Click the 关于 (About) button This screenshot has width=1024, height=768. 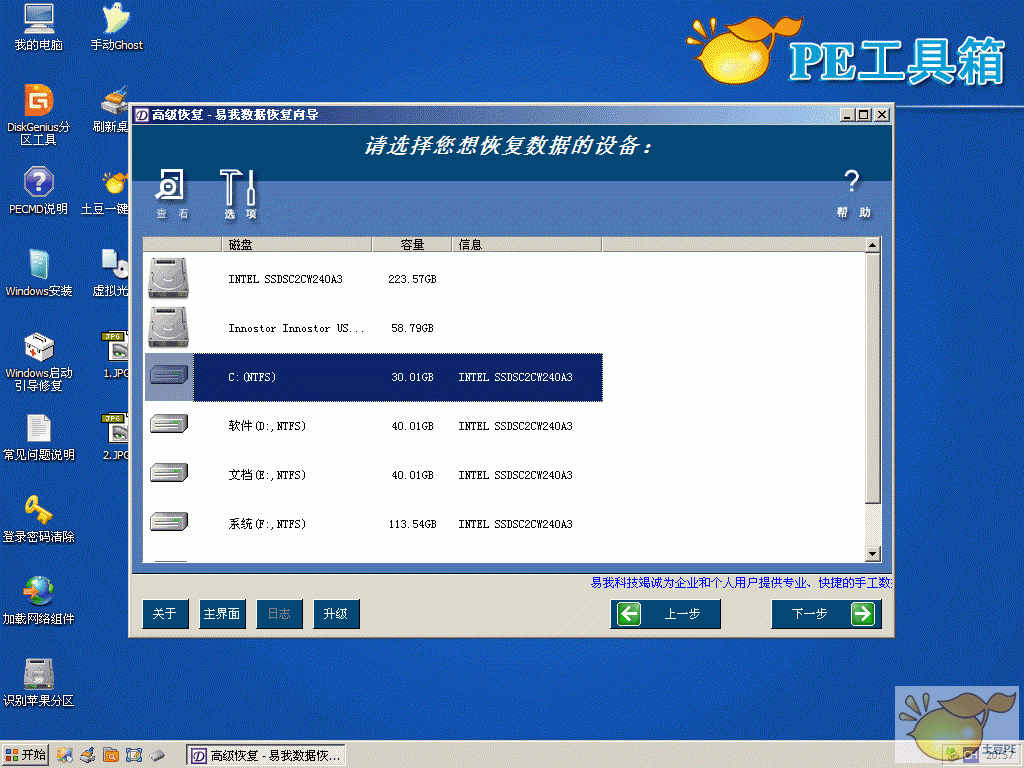pyautogui.click(x=165, y=614)
